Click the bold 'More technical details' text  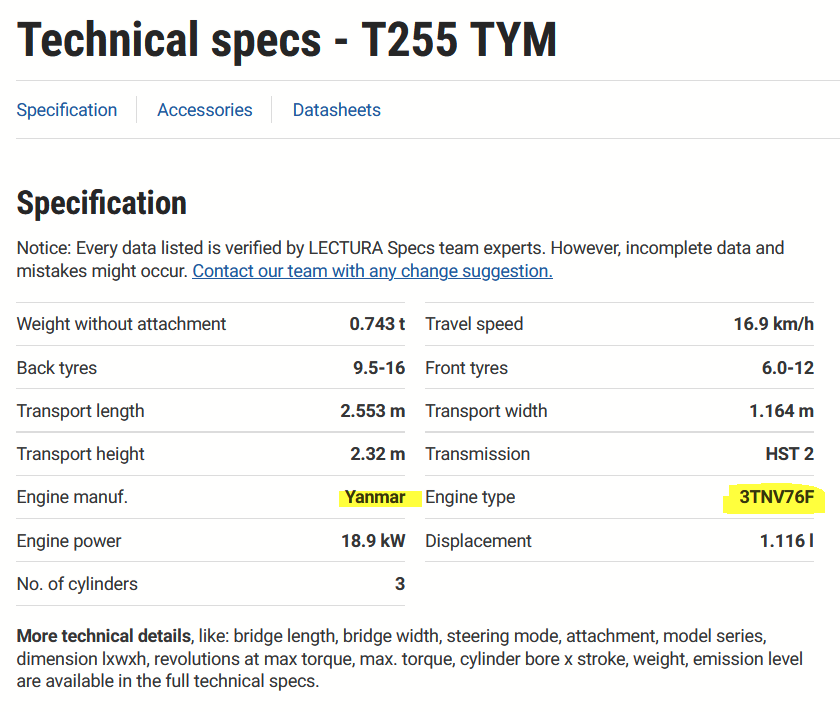[103, 636]
